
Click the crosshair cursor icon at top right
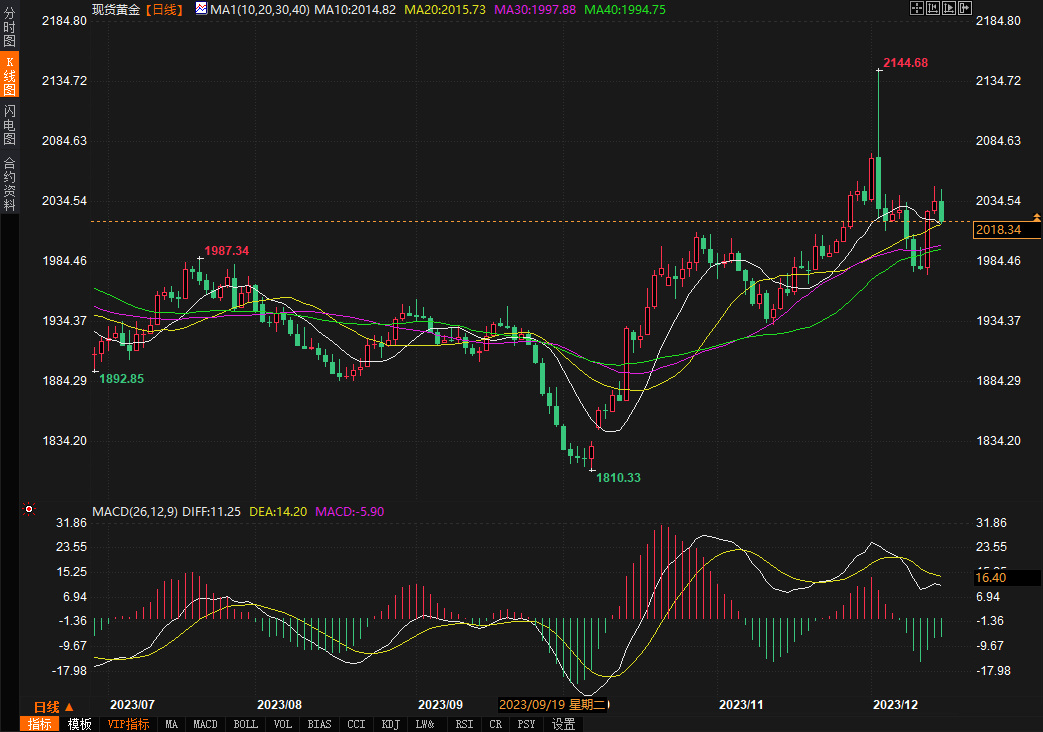click(917, 8)
